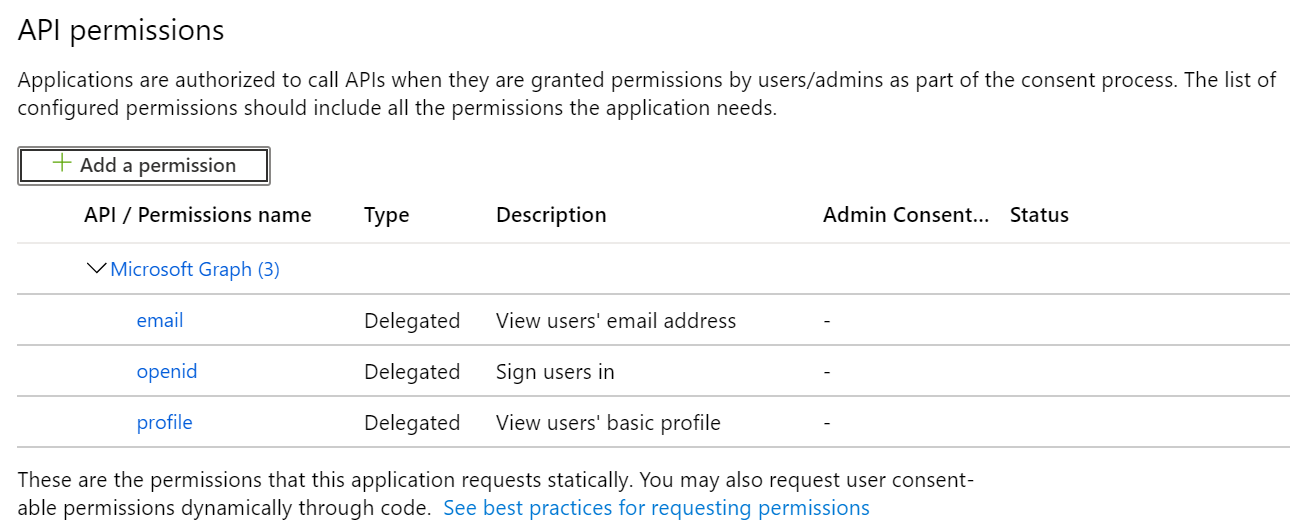
Task: Collapse the Microsoft Graph chevron
Action: point(97,269)
